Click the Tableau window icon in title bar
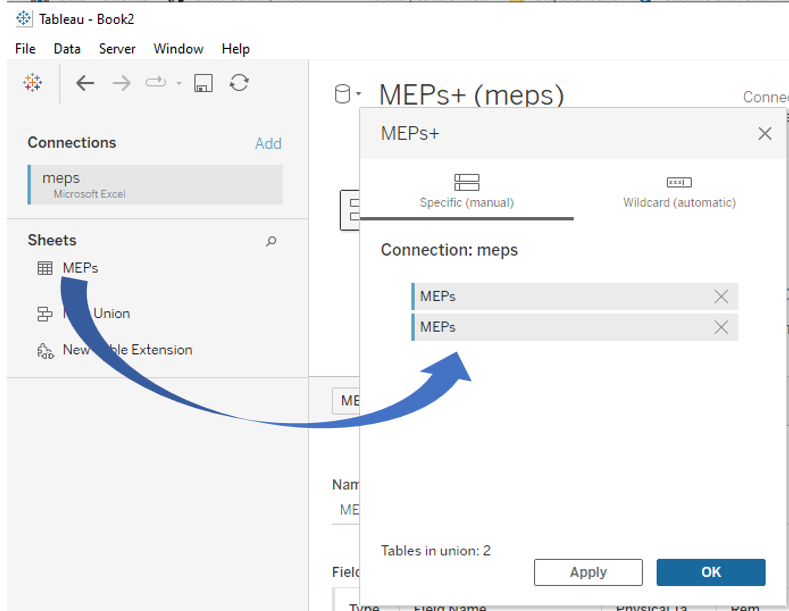The height and width of the screenshot is (611, 789). 23,19
